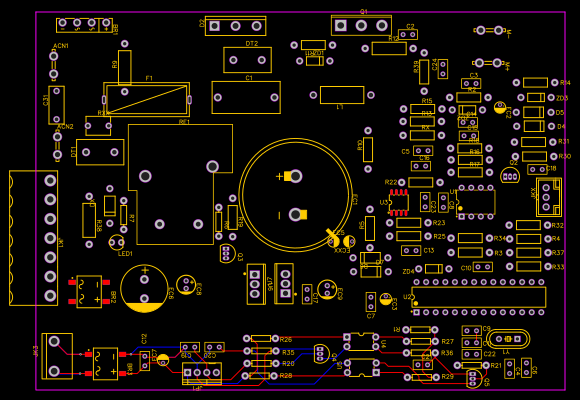580x400 pixels.
Task: Select the Q1 three-pin transistor footprint
Action: pyautogui.click(x=361, y=26)
